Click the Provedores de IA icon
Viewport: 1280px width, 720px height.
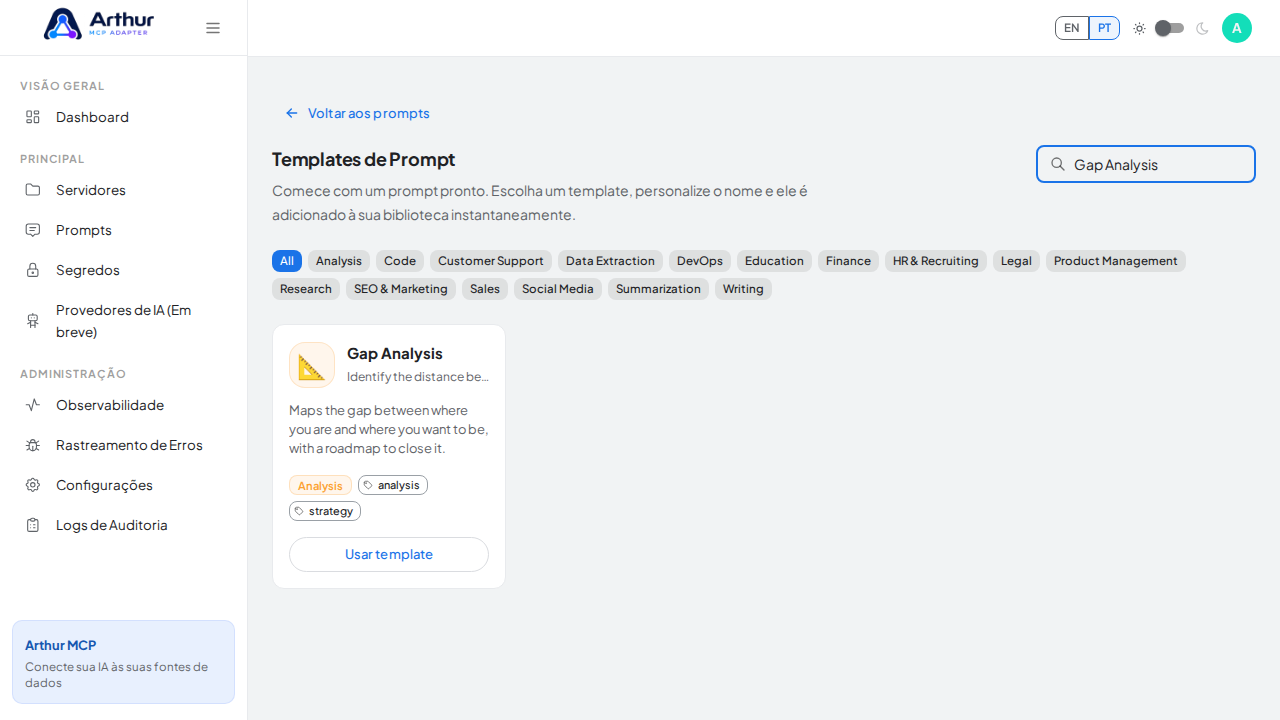click(x=33, y=321)
